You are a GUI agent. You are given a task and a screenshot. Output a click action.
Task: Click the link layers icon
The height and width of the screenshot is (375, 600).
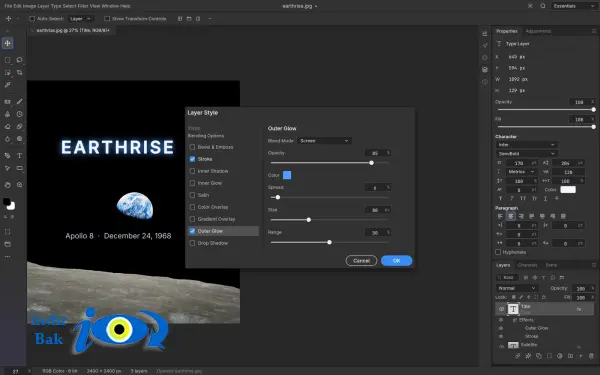(517, 356)
